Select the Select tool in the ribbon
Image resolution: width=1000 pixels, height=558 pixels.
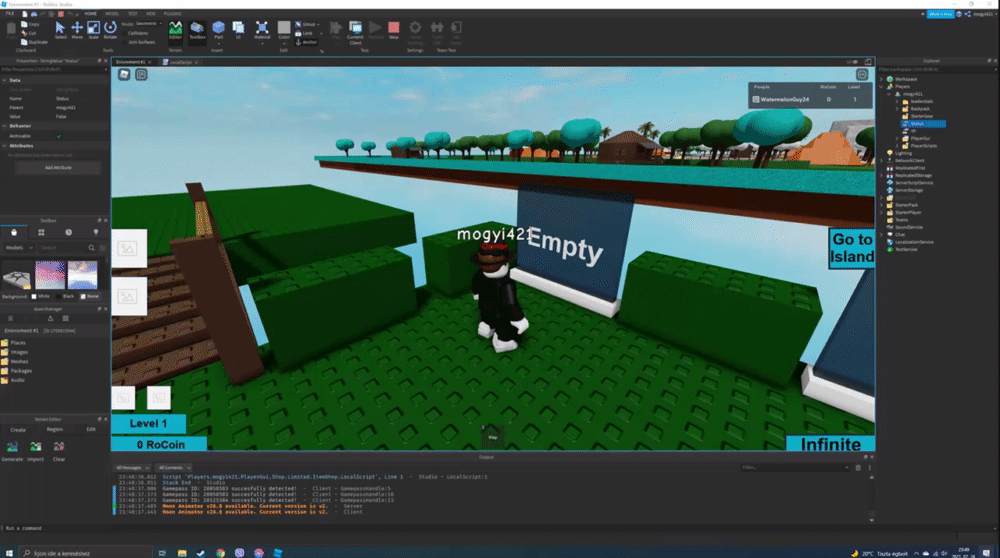tap(60, 30)
